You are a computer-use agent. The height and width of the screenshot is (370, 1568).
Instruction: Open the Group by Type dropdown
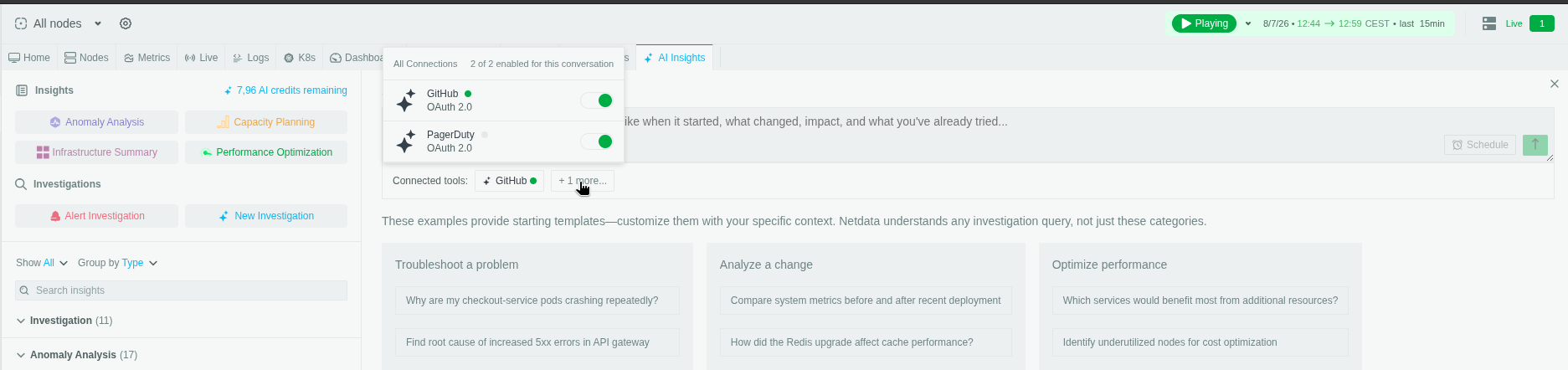coord(117,263)
